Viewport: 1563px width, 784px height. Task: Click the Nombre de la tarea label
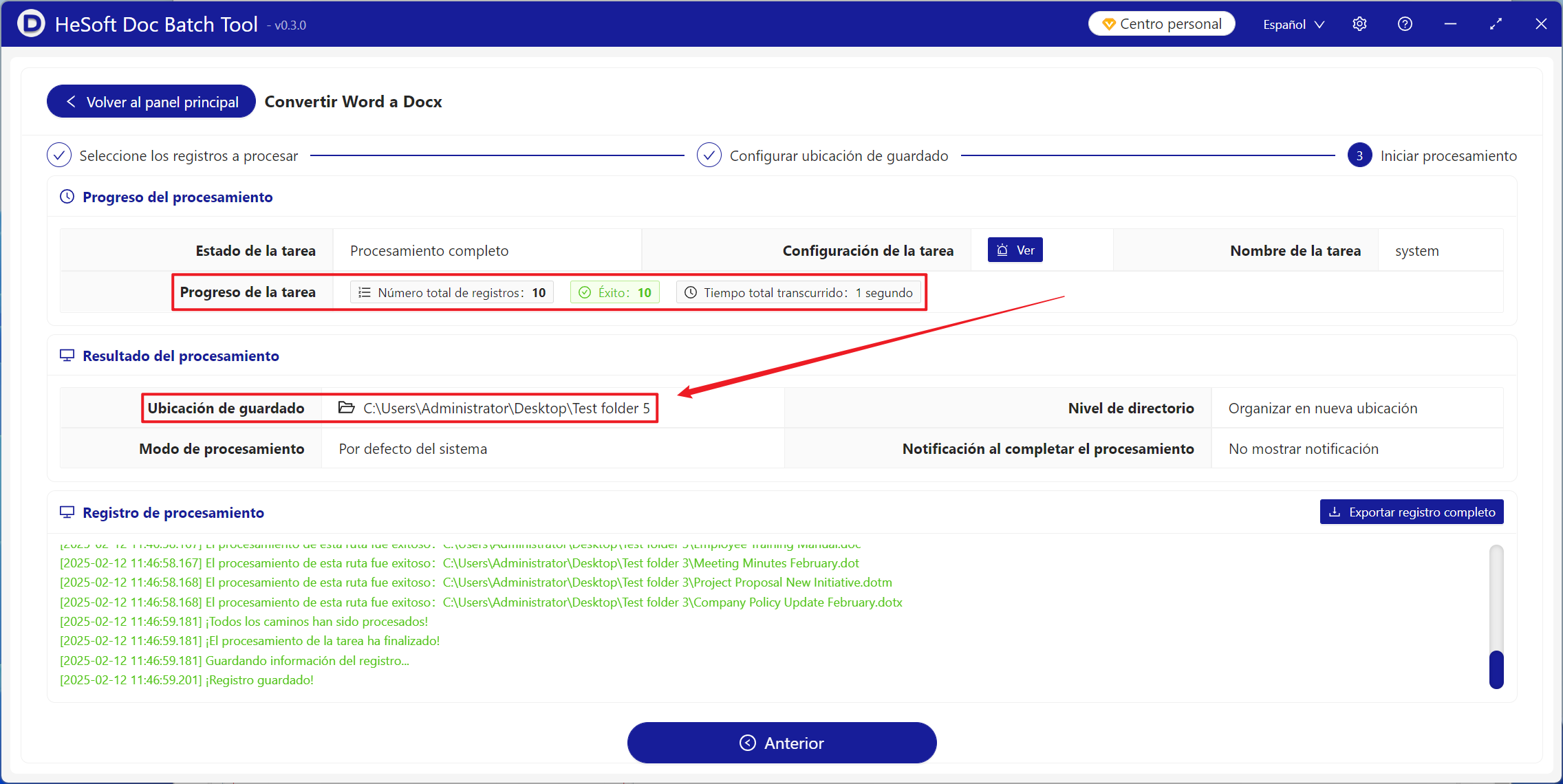[x=1295, y=251]
